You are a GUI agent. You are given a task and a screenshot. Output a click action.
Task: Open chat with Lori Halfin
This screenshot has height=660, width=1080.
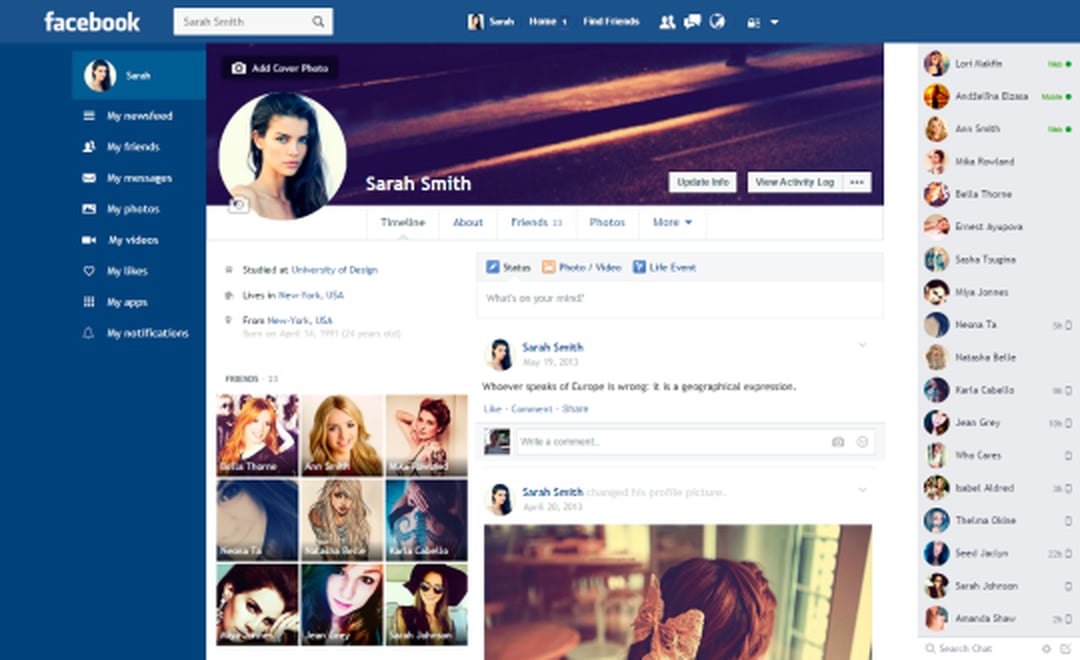(x=997, y=63)
